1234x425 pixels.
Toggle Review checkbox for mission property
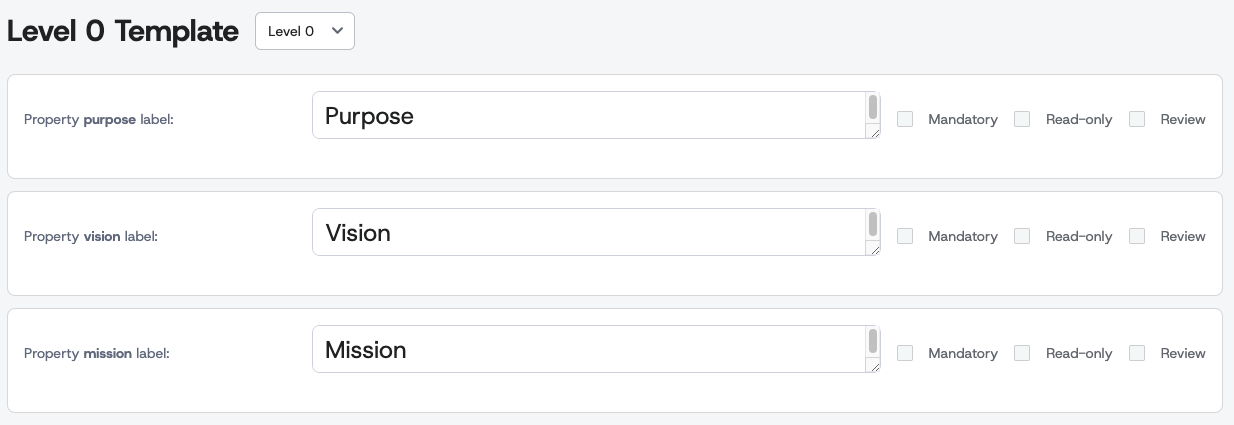(x=1137, y=353)
